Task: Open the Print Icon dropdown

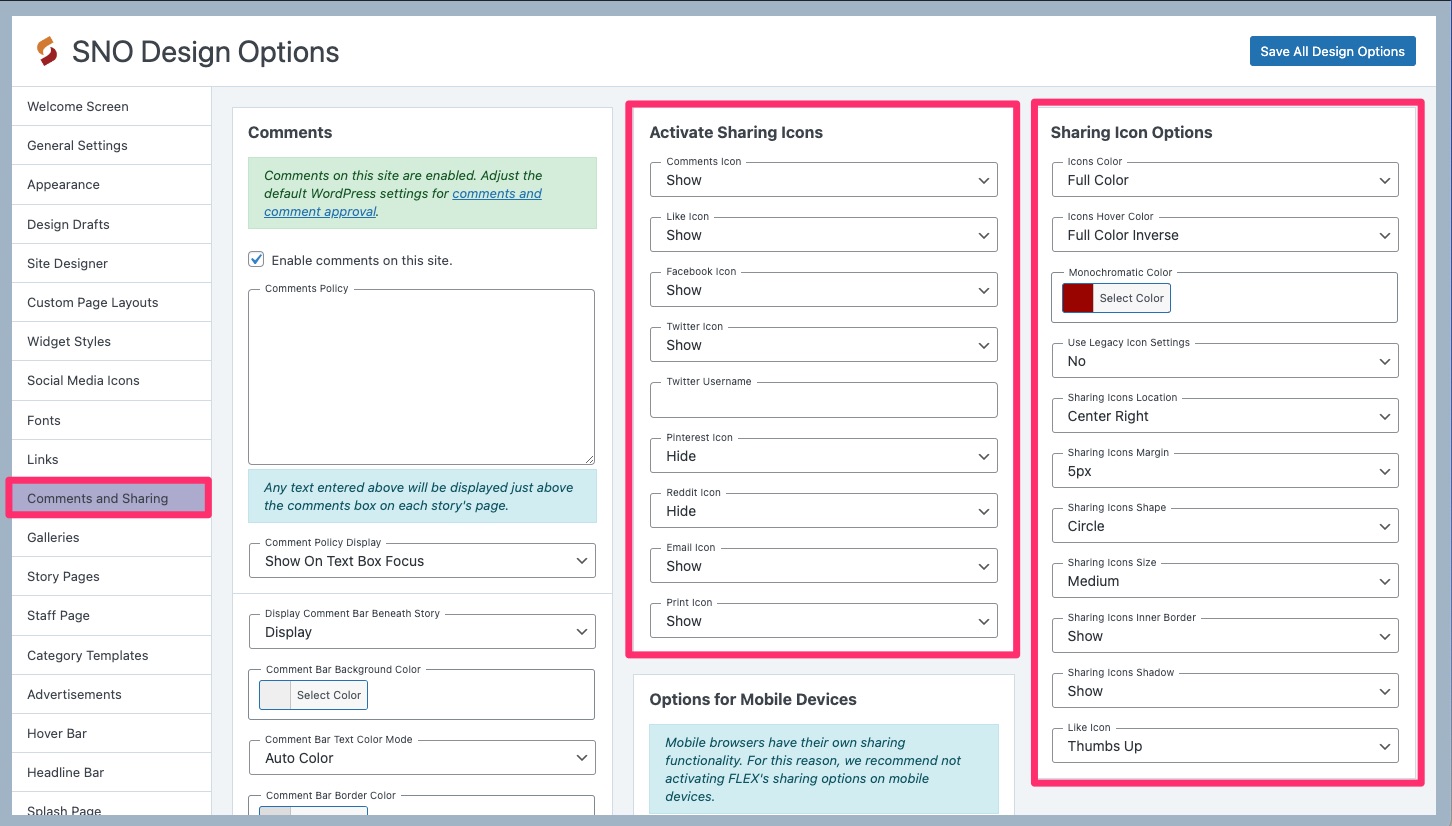Action: point(824,621)
